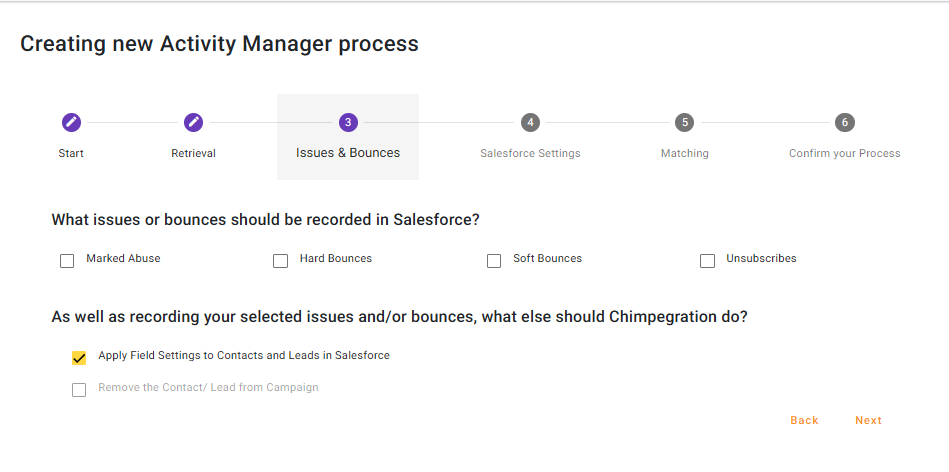Select the Unsubscribes checkbox
The width and height of the screenshot is (949, 472).
708,261
